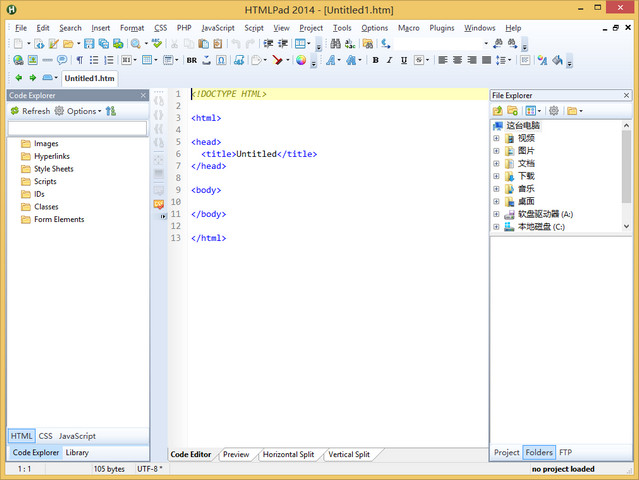Open the JavaScript menu
Viewport: 639px width, 480px height.
click(x=217, y=28)
